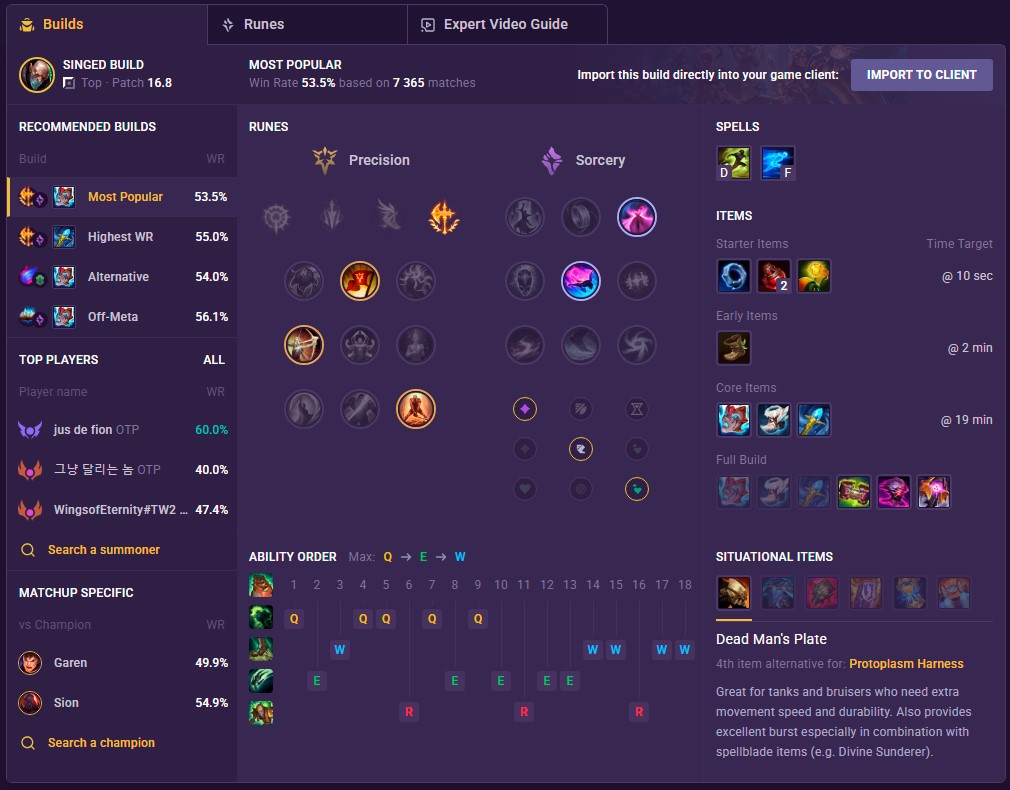Open top player jus de fion
Viewport: 1010px width, 790px height.
[x=122, y=429]
